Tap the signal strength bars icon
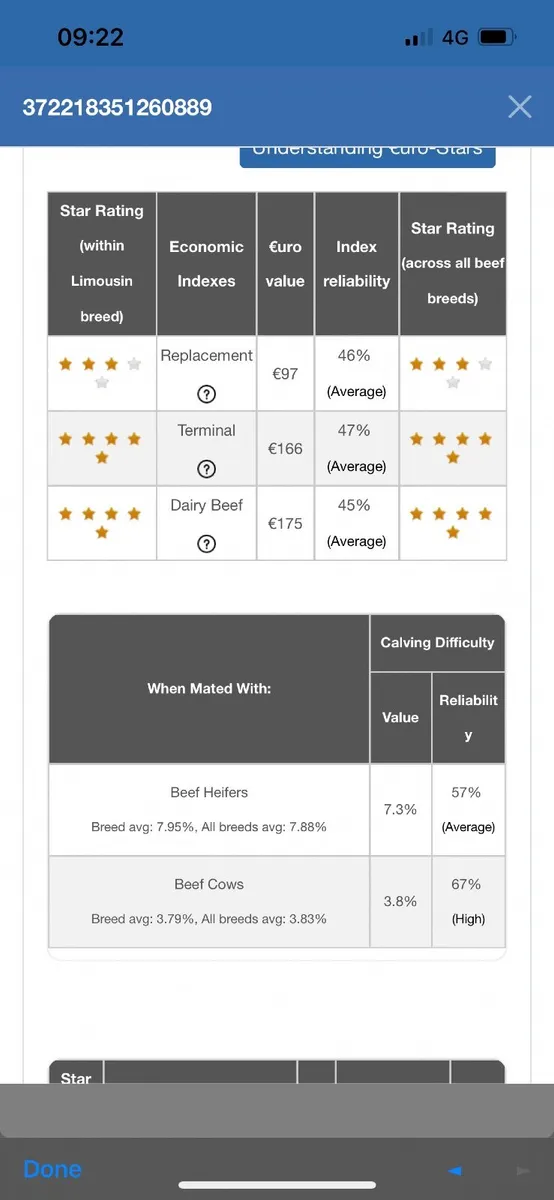Screen dimensions: 554x1200 pos(419,38)
